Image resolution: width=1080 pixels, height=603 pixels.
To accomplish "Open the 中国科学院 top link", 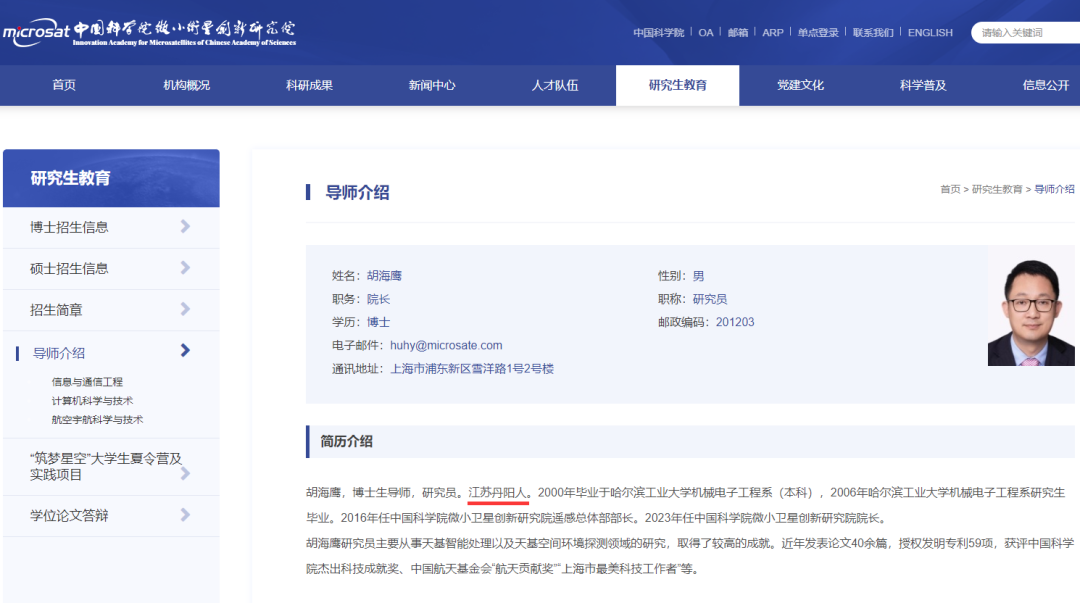I will point(658,32).
